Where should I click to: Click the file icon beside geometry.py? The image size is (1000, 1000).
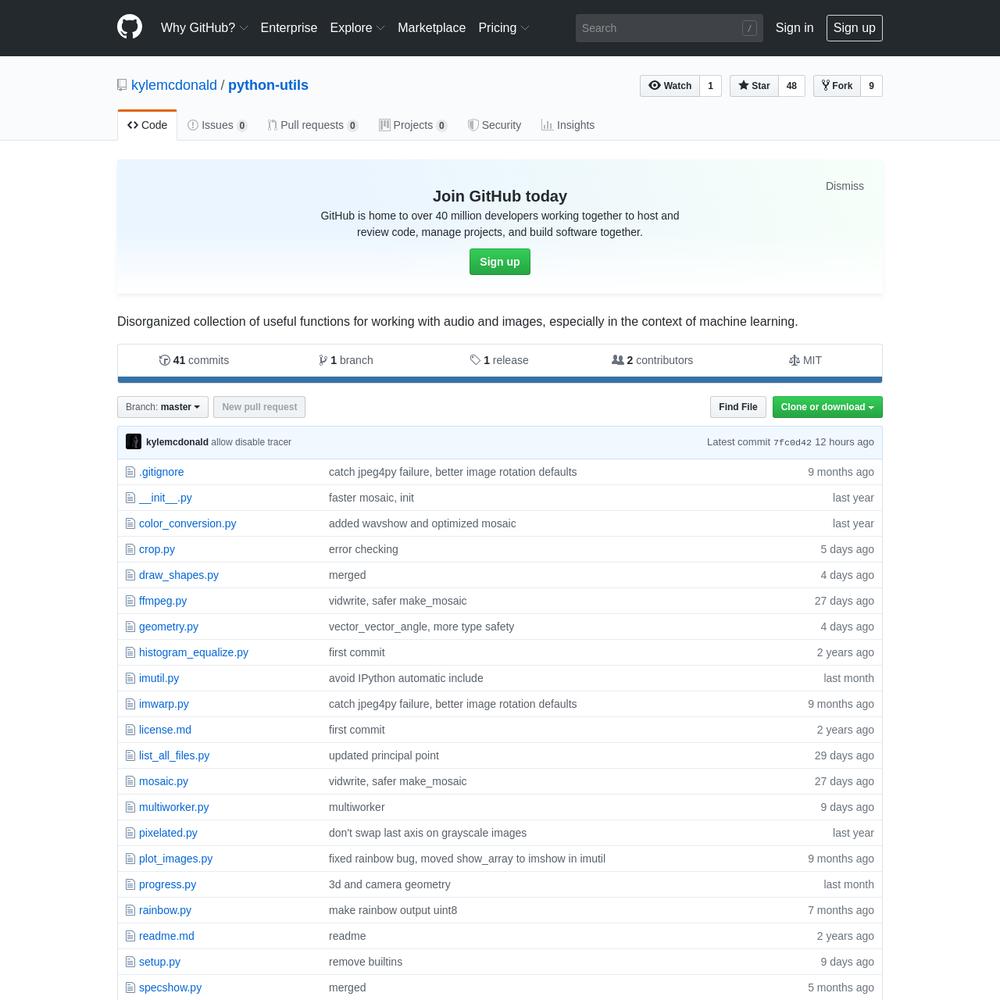pyautogui.click(x=130, y=626)
